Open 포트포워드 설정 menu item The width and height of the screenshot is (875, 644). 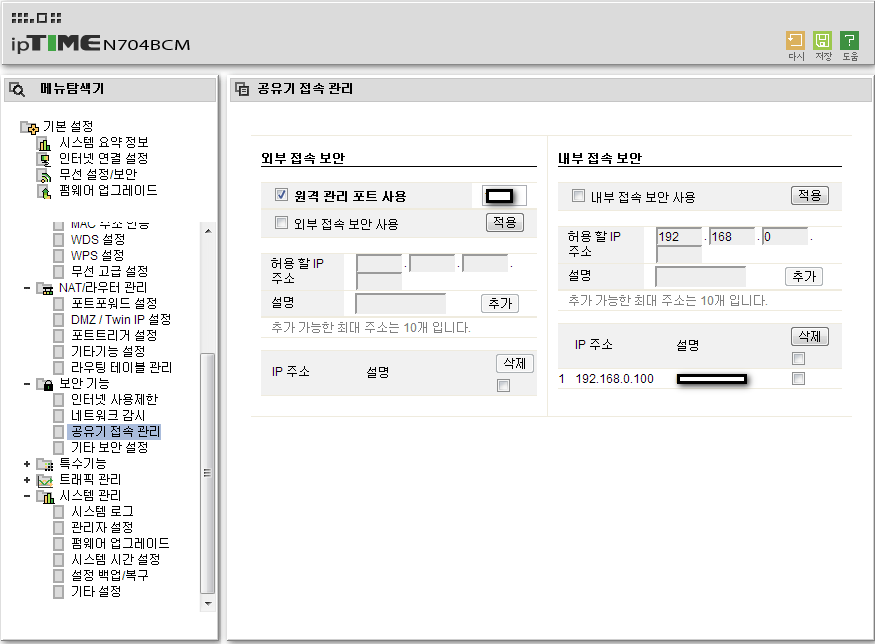pyautogui.click(x=114, y=304)
